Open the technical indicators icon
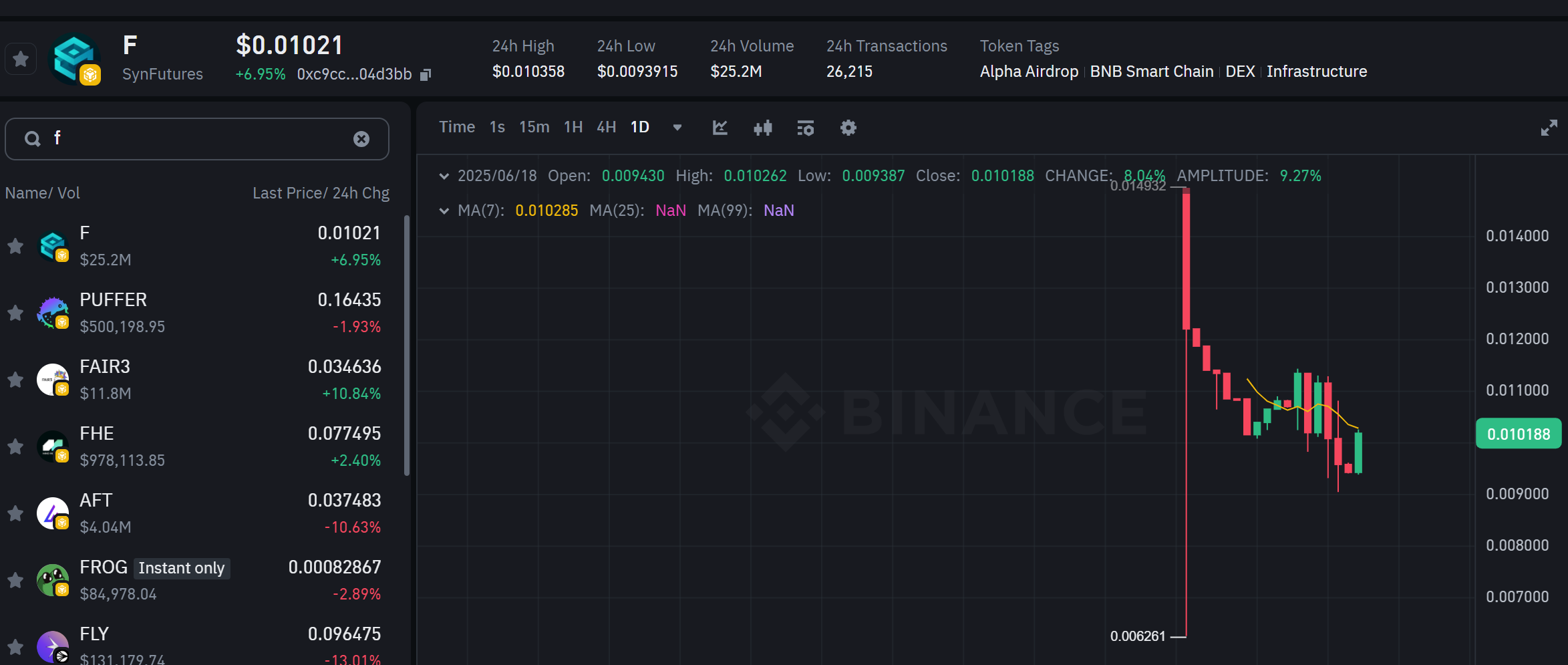1568x665 pixels. [806, 128]
